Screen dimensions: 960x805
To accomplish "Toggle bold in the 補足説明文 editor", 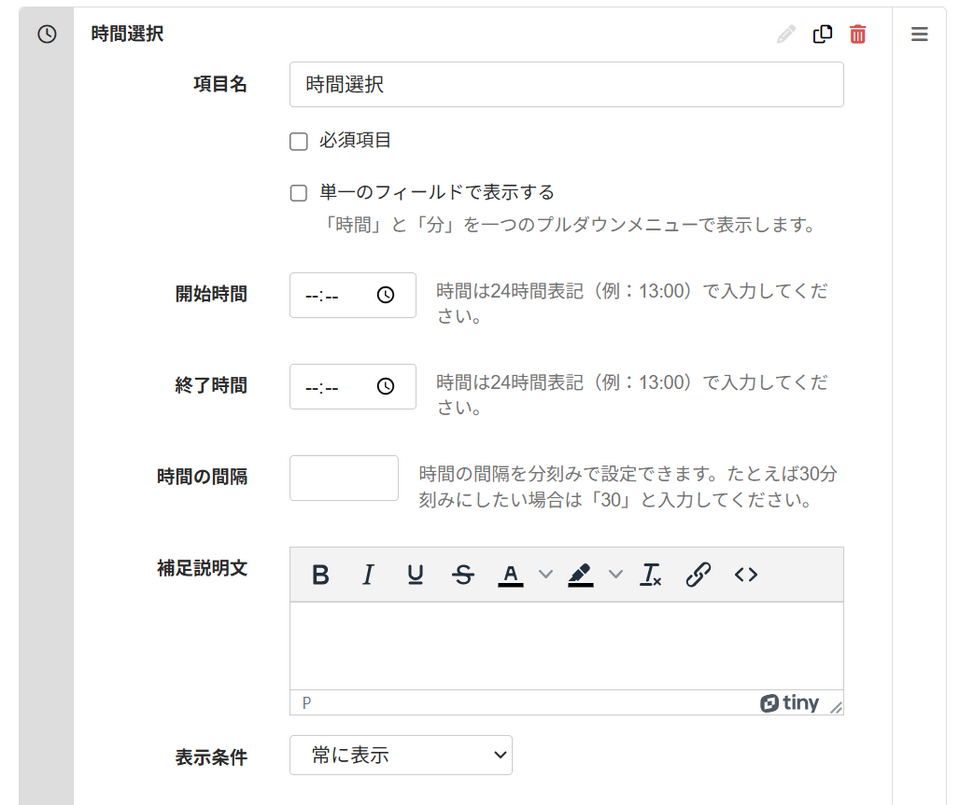I will 320,575.
